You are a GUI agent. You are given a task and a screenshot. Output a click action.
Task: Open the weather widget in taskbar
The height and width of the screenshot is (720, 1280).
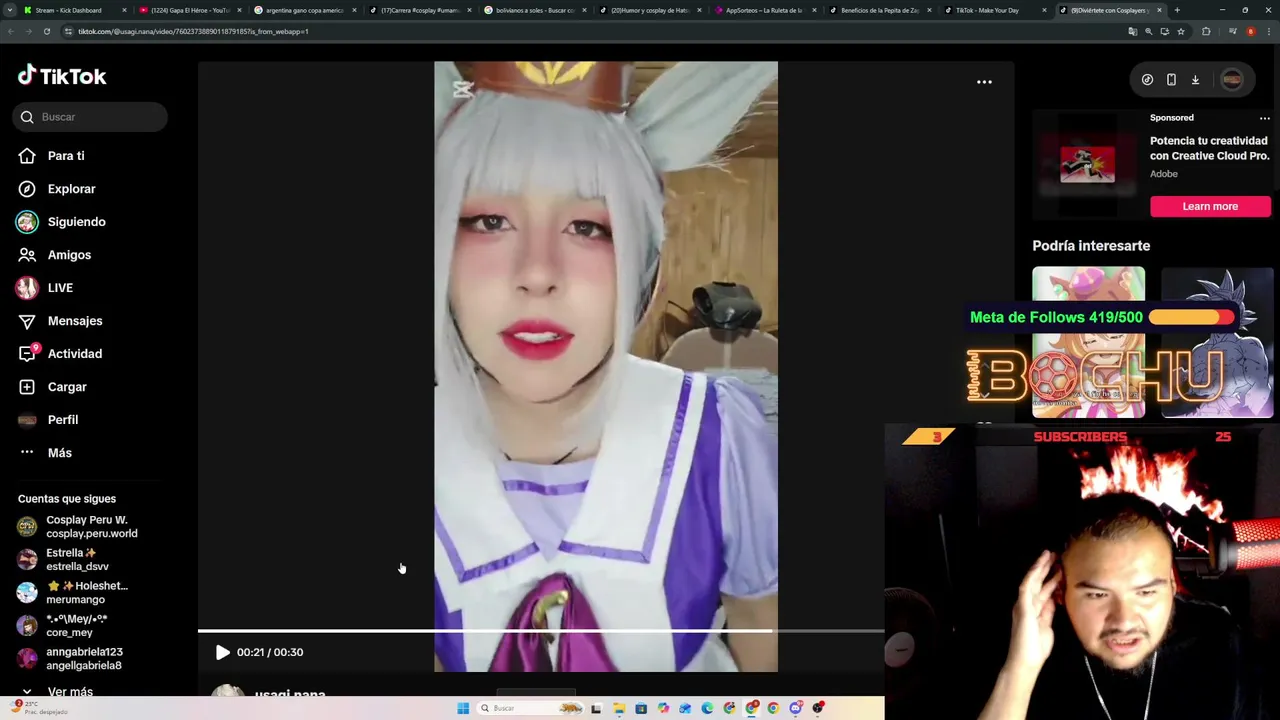[40, 707]
